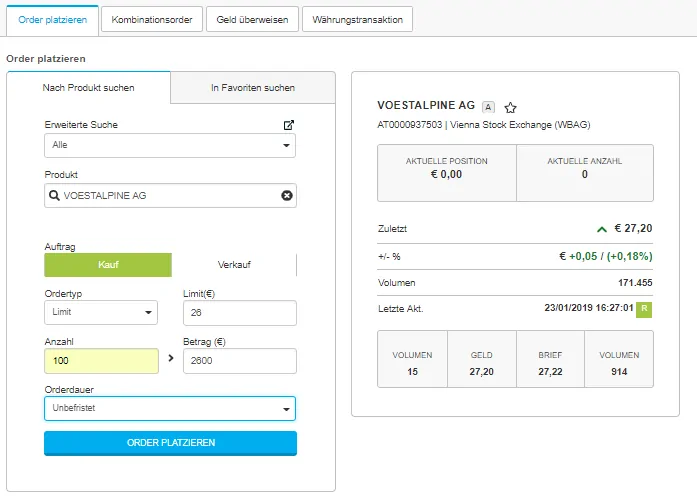Focus the Limit(€) input field

click(x=240, y=313)
